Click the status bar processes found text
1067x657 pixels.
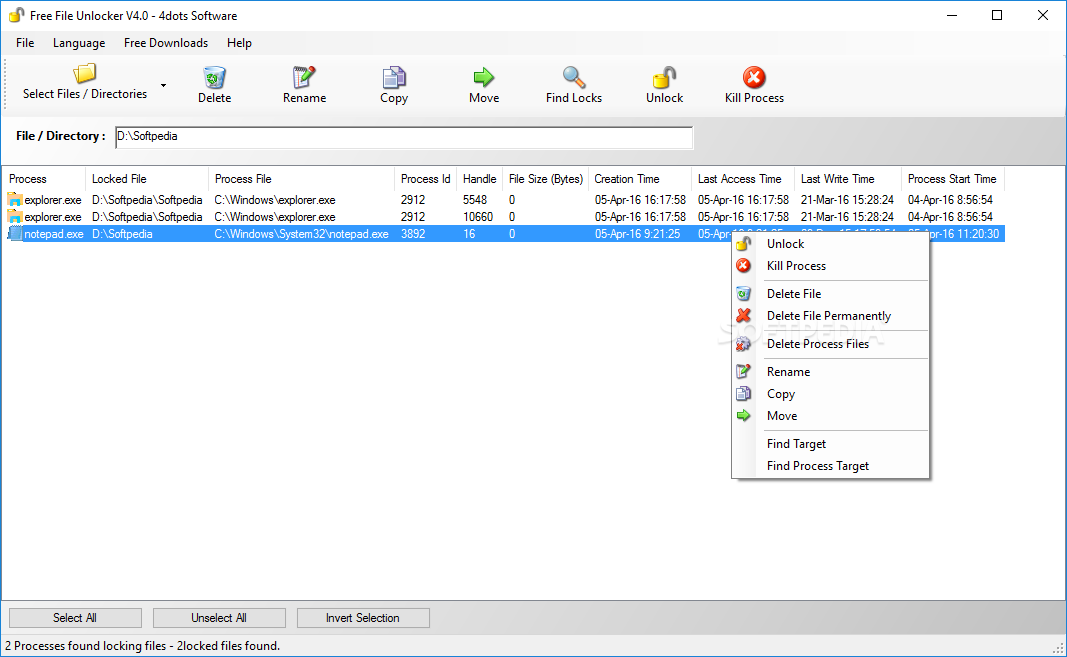pyautogui.click(x=142, y=646)
